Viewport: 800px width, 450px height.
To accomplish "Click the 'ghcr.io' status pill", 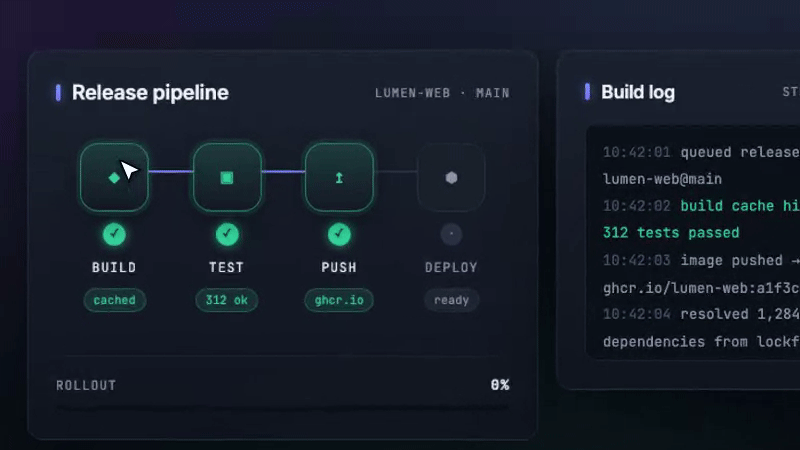I will (339, 300).
